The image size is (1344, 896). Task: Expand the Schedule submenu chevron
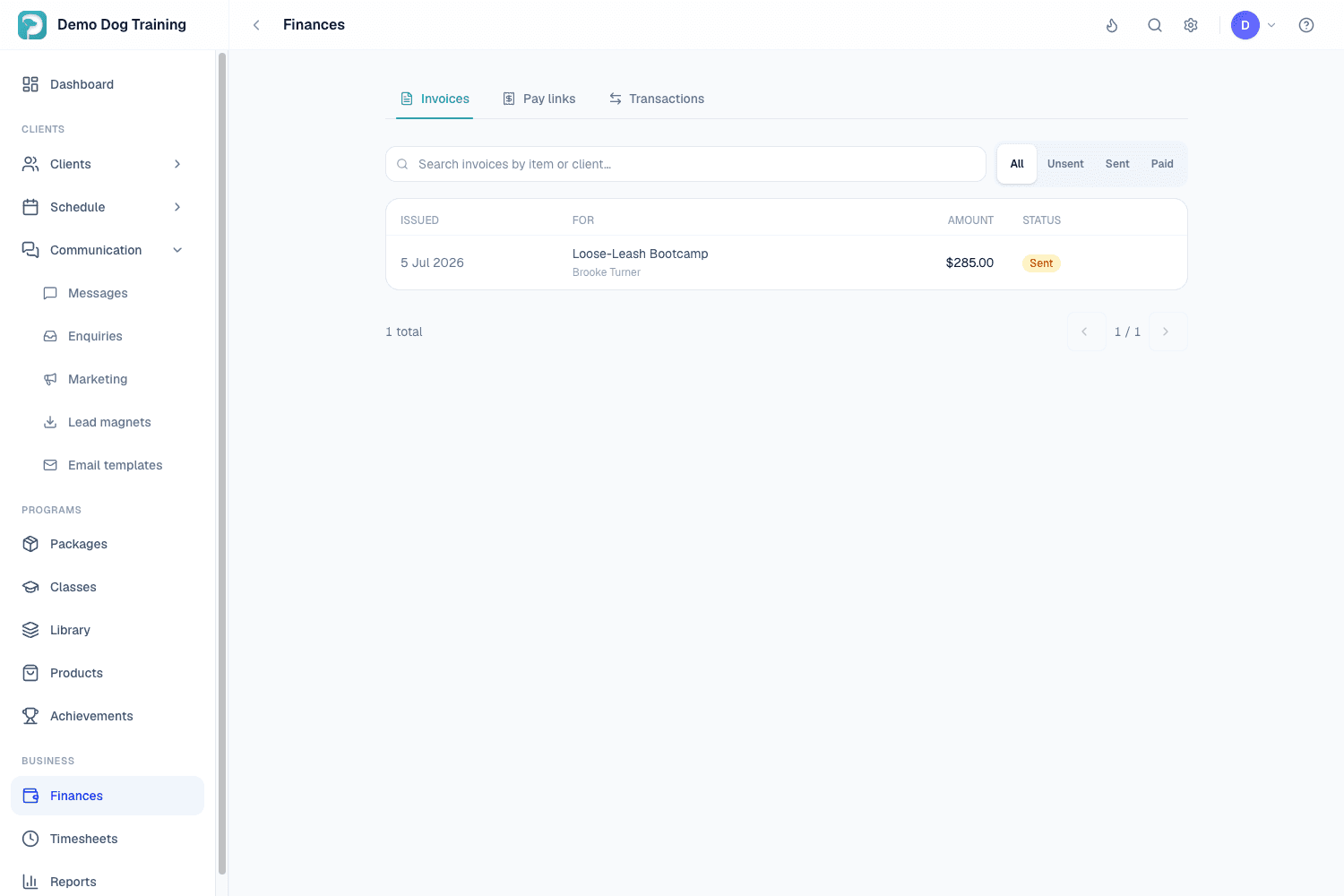pyautogui.click(x=177, y=207)
